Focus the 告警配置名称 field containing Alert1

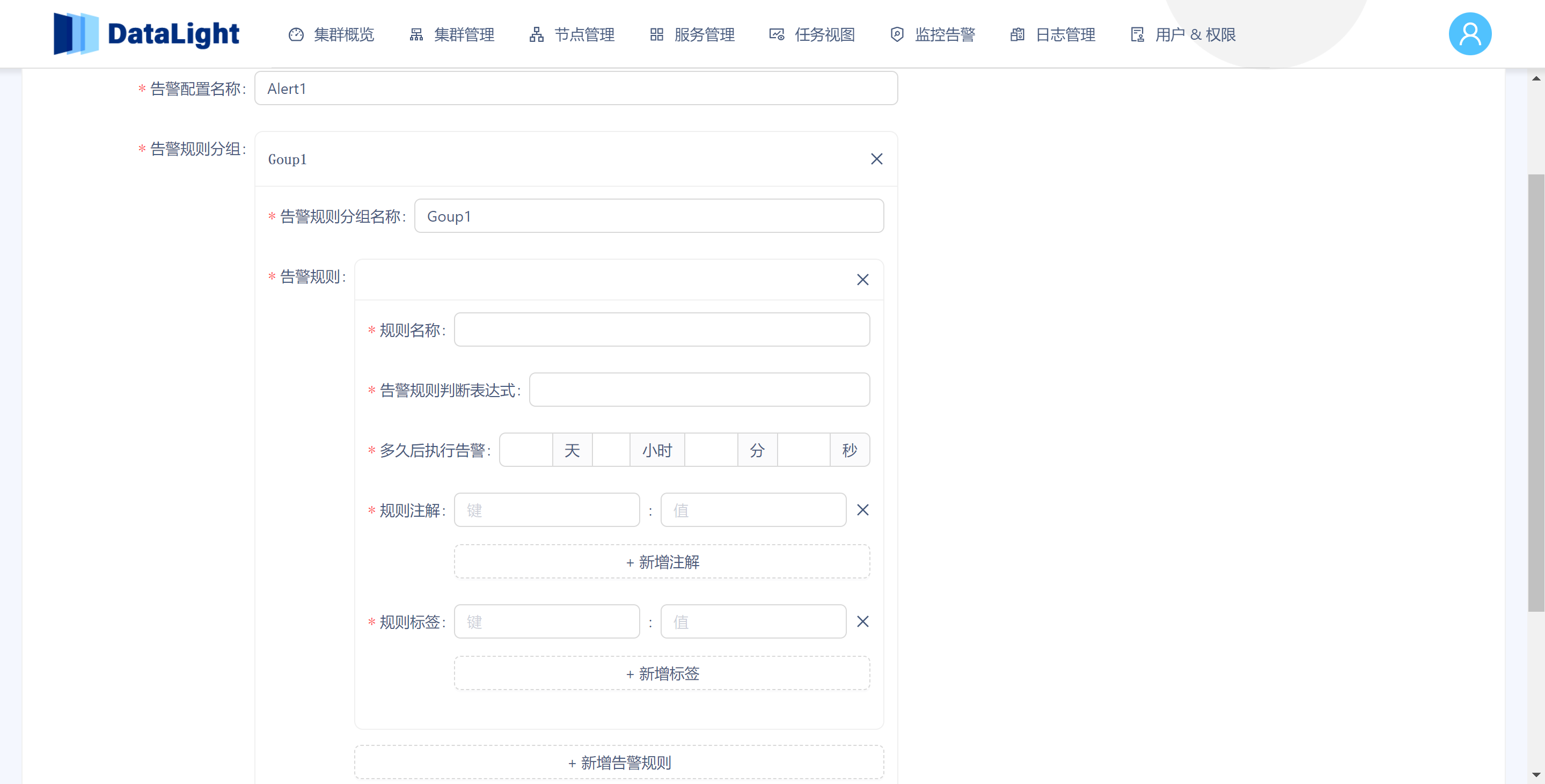coord(576,88)
